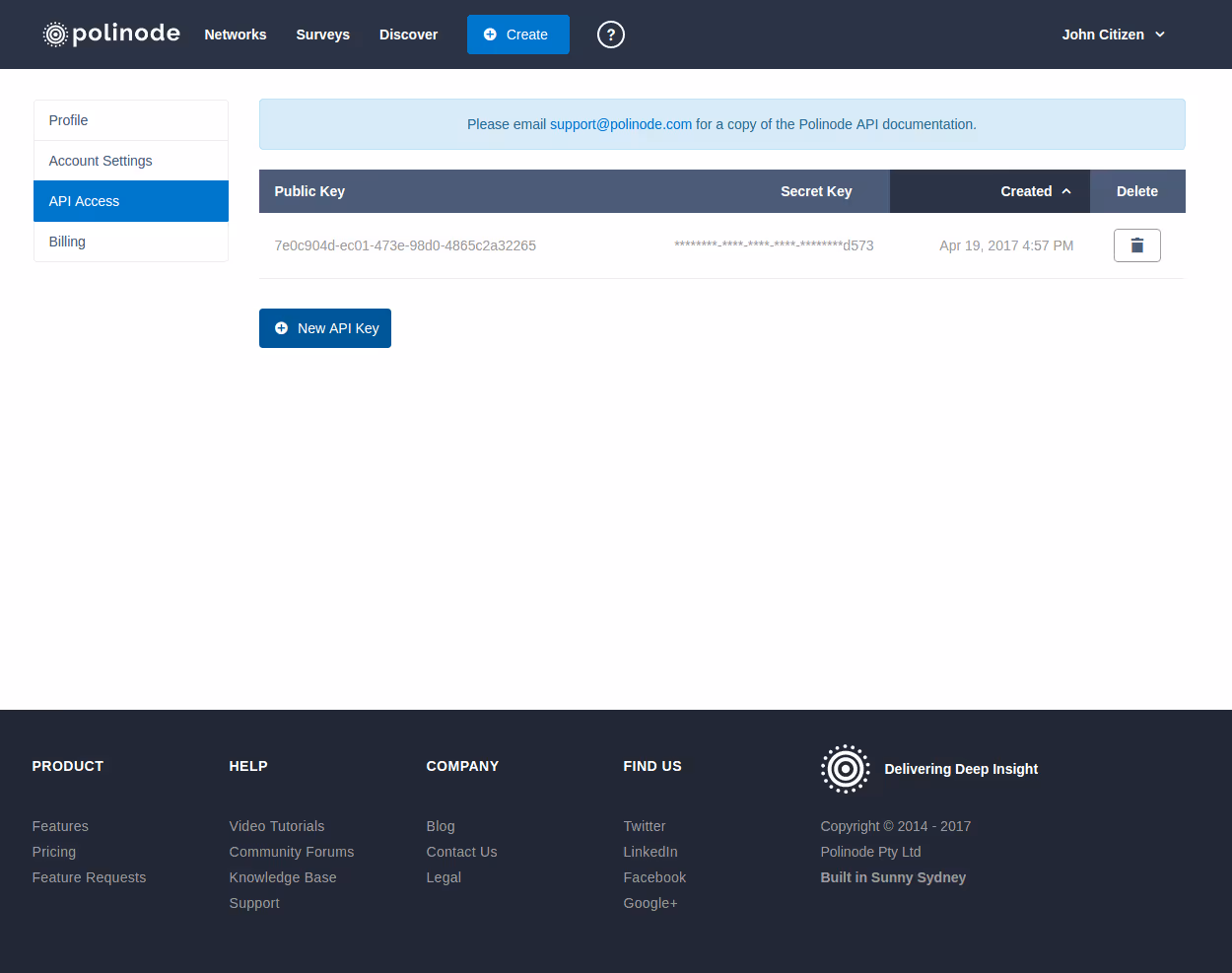
Task: Click the Apr 19, 2017 4:57 PM date
Action: (x=1006, y=245)
